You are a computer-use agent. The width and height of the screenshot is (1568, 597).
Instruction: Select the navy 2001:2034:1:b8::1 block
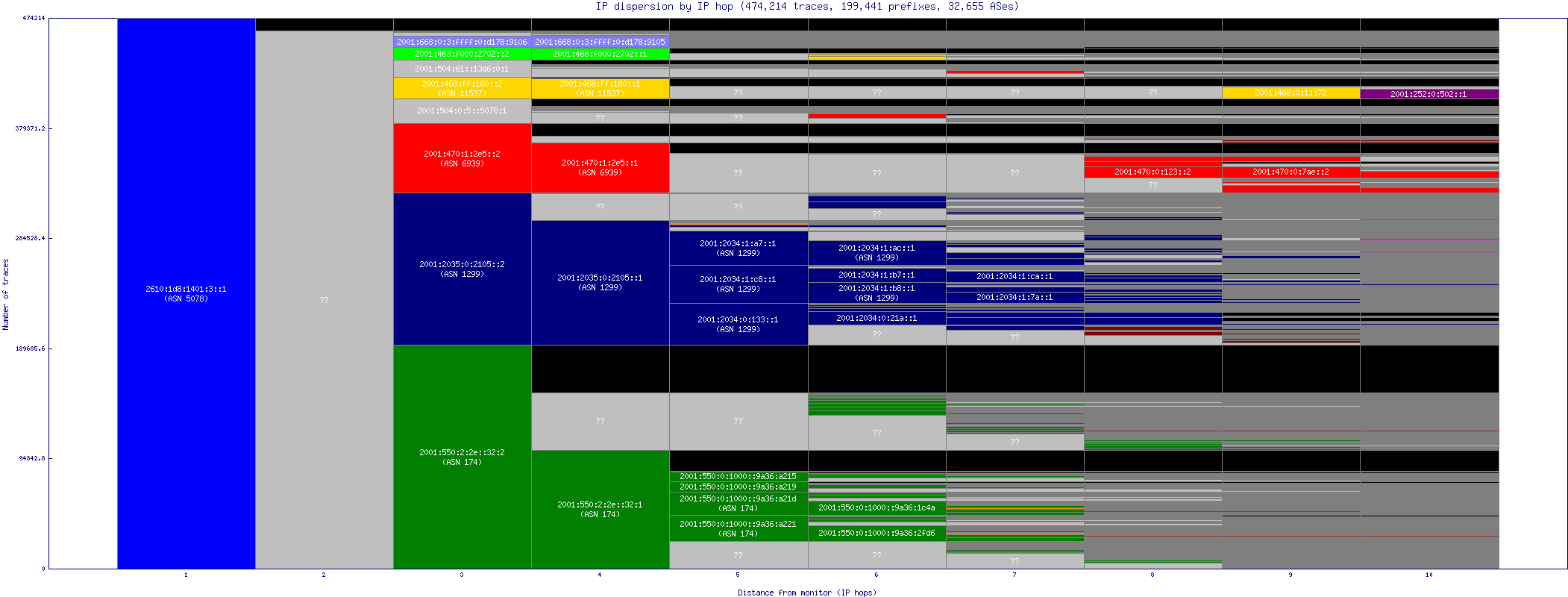pyautogui.click(x=876, y=293)
